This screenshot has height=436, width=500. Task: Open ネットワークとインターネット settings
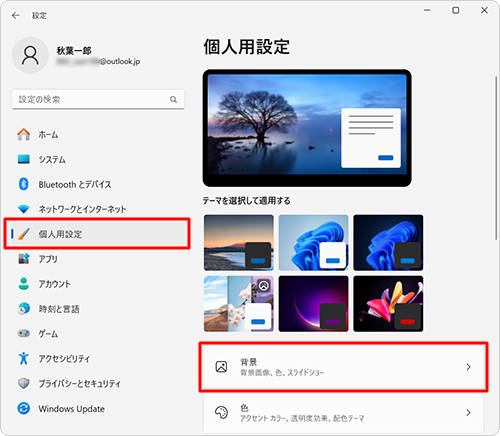click(x=97, y=209)
